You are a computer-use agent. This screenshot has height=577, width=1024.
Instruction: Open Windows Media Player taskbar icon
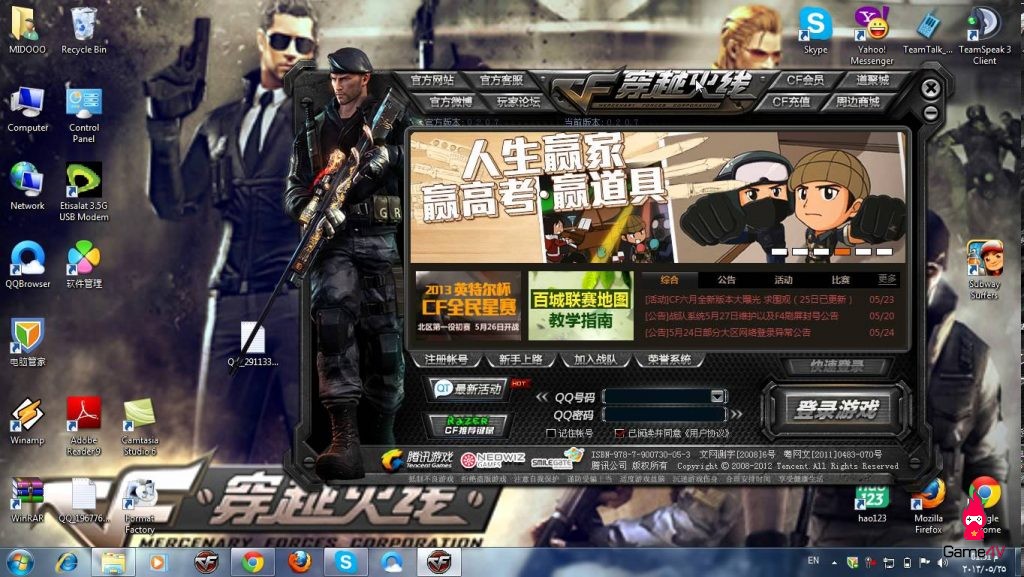(x=157, y=562)
